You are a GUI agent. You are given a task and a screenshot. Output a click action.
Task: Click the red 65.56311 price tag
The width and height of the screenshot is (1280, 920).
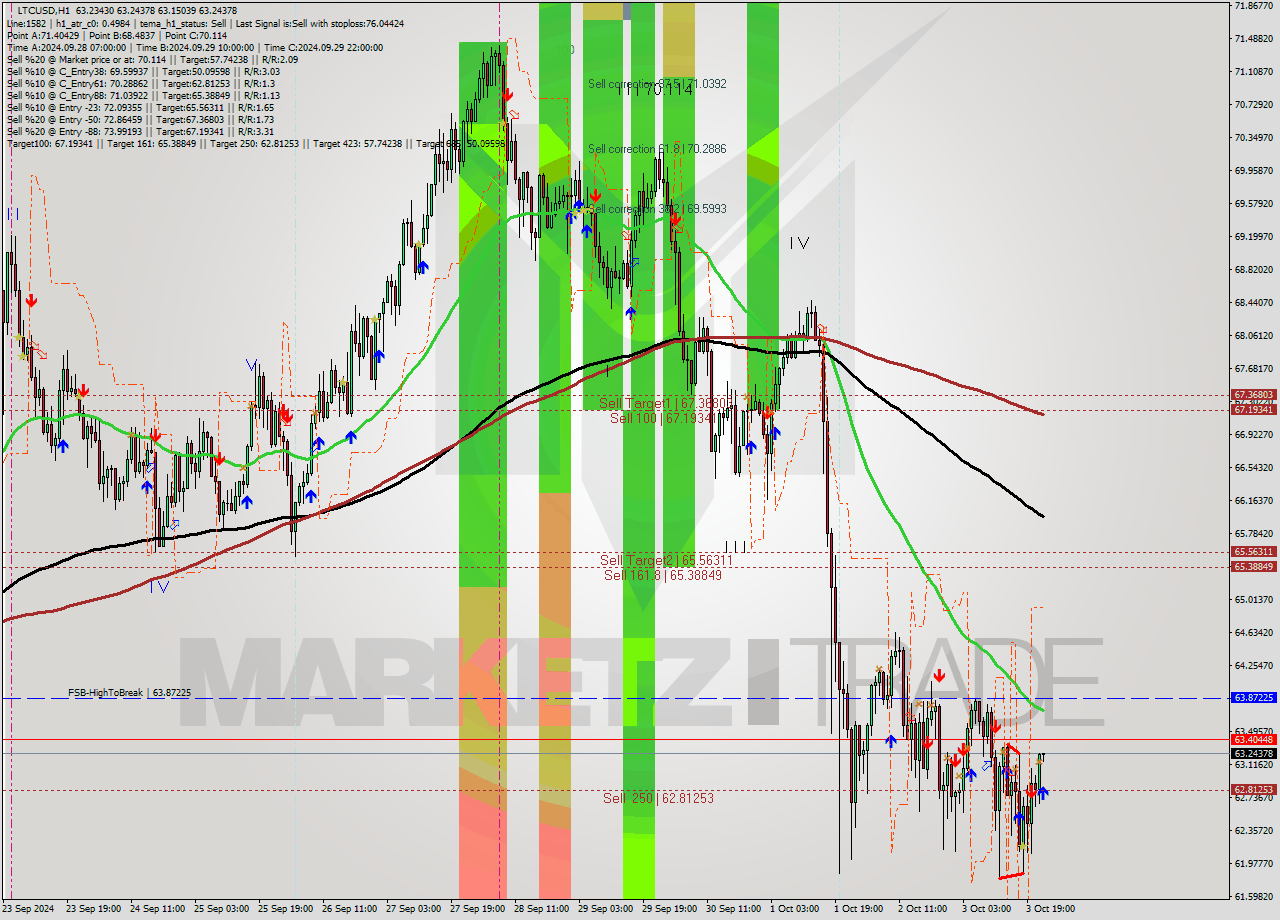(1253, 551)
